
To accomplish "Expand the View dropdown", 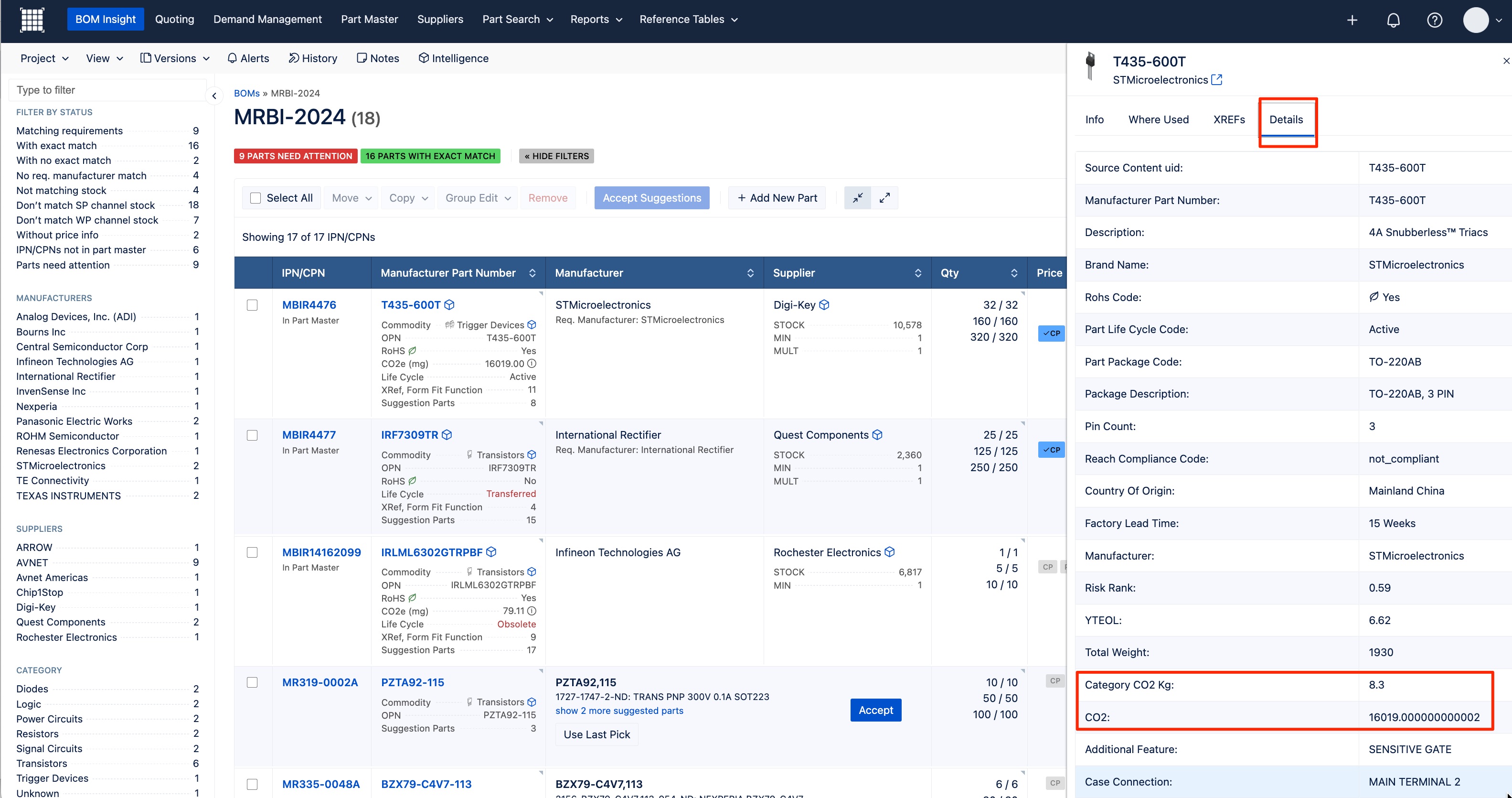I will (105, 58).
